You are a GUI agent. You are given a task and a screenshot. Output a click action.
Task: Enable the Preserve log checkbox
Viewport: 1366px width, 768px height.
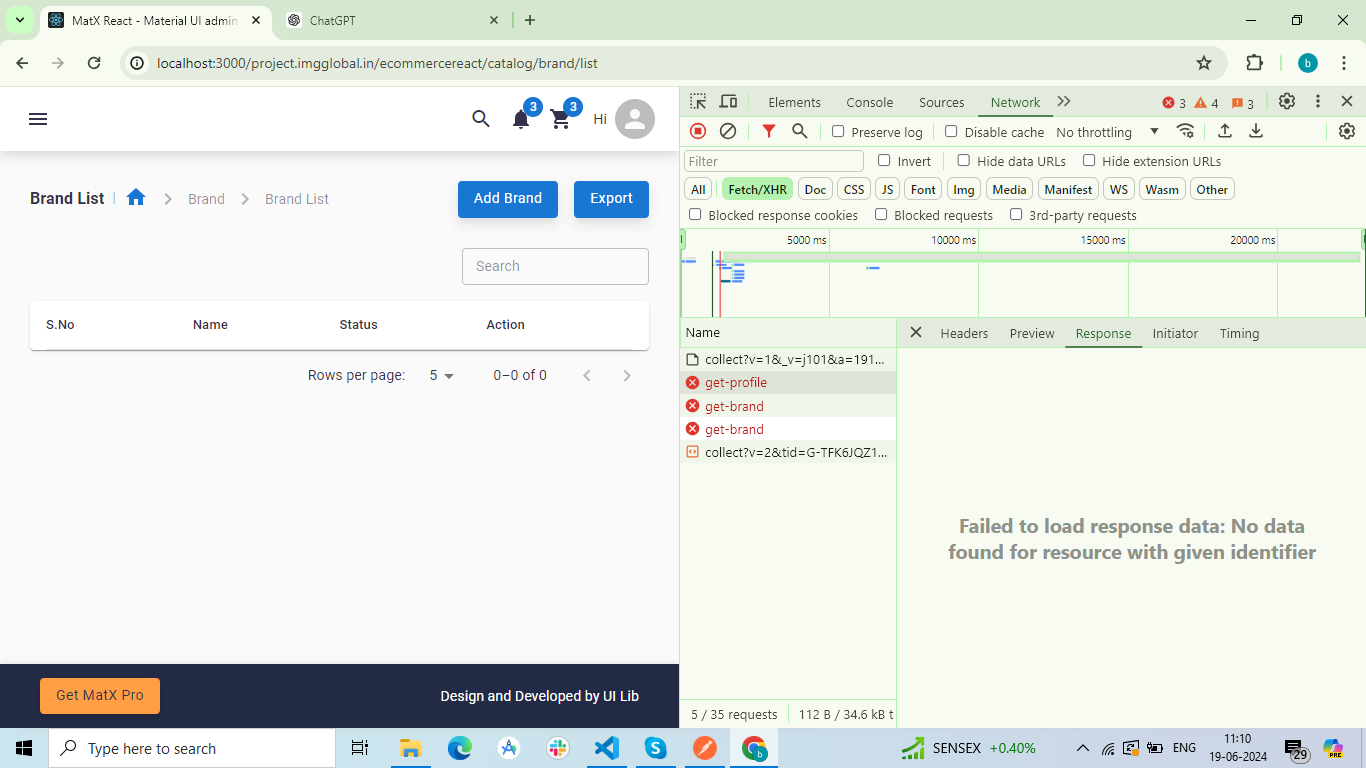coord(838,132)
